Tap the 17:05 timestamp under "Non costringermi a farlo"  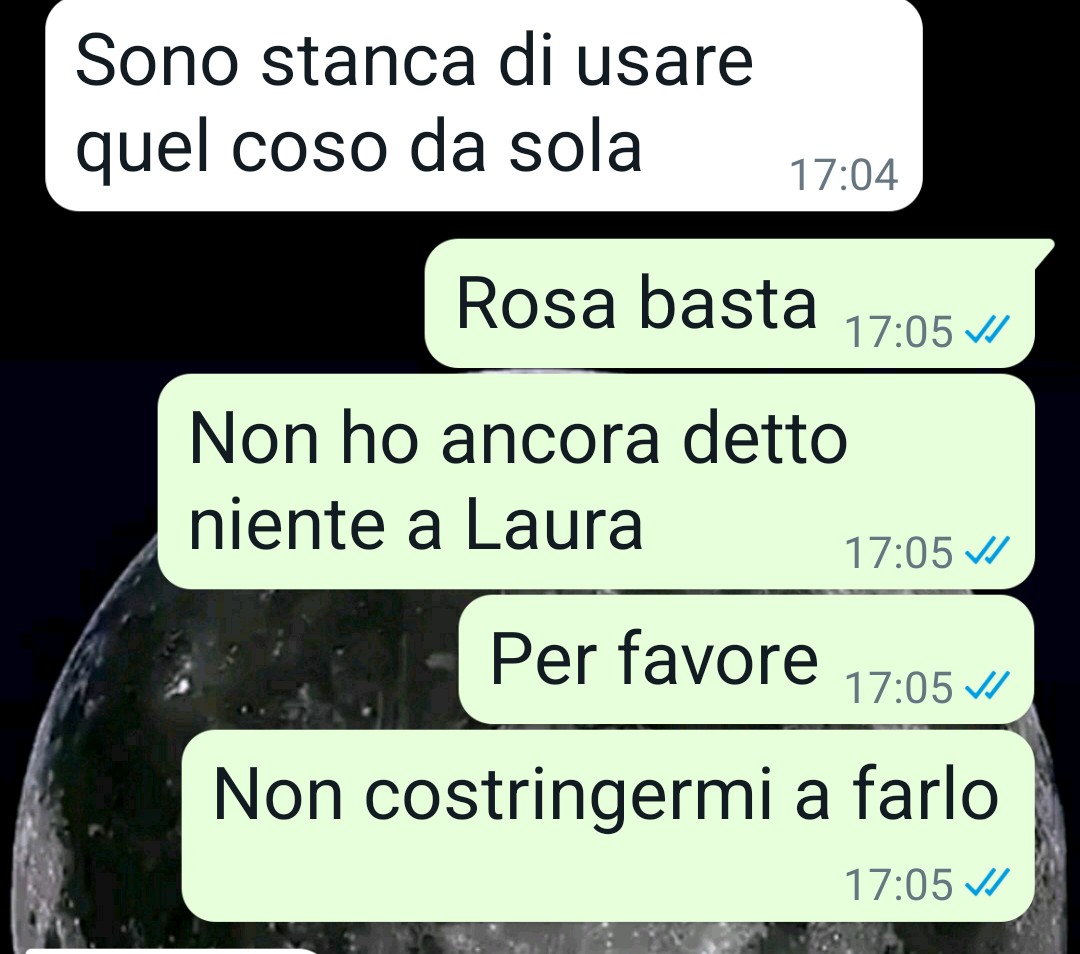tap(898, 884)
